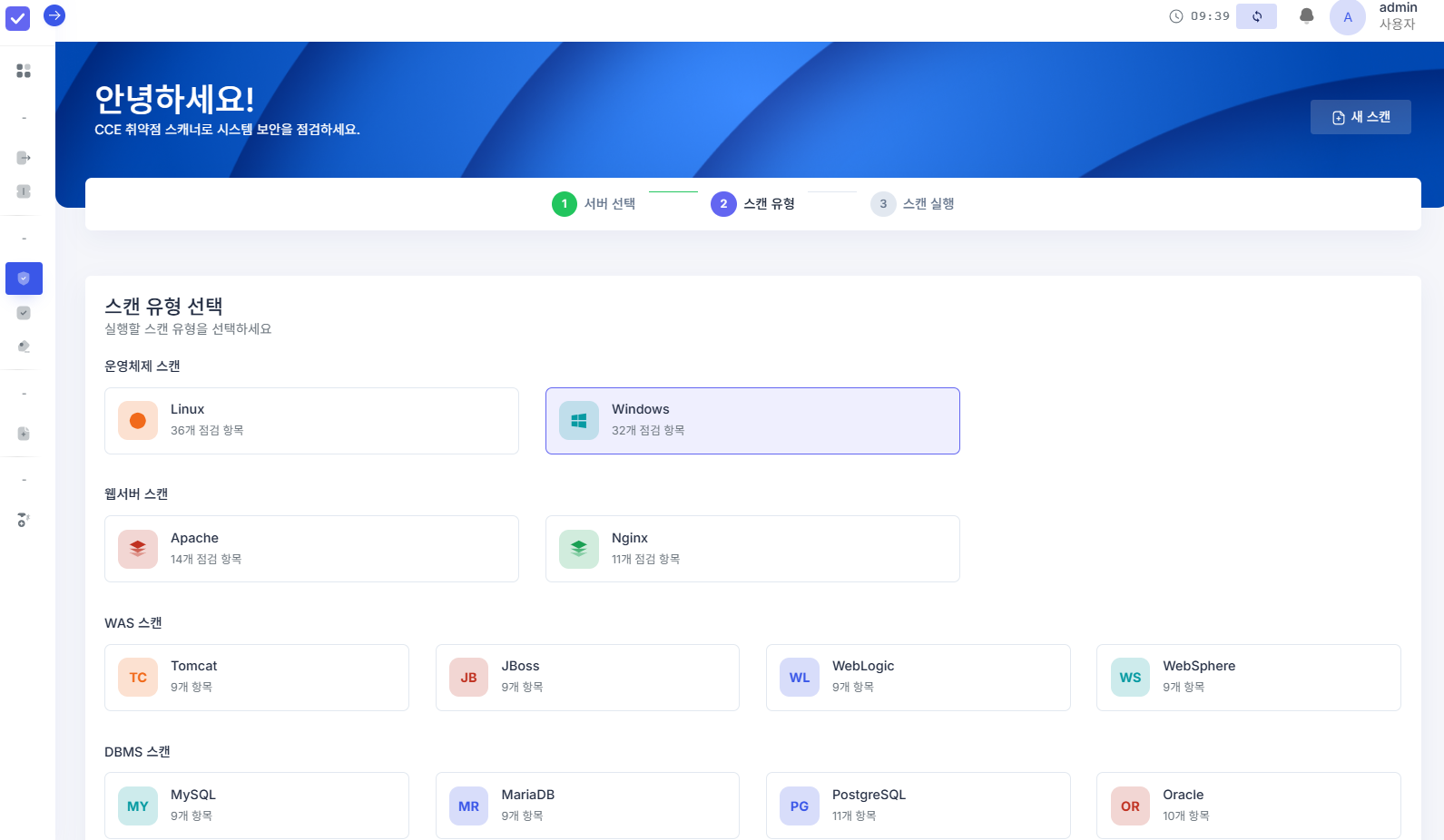Select the Tomcat WAS scan

click(256, 678)
